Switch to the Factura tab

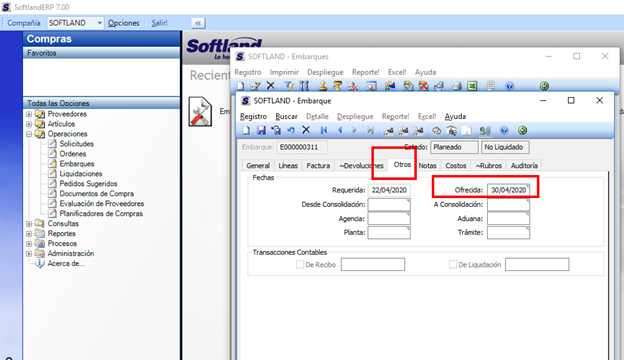click(x=318, y=165)
